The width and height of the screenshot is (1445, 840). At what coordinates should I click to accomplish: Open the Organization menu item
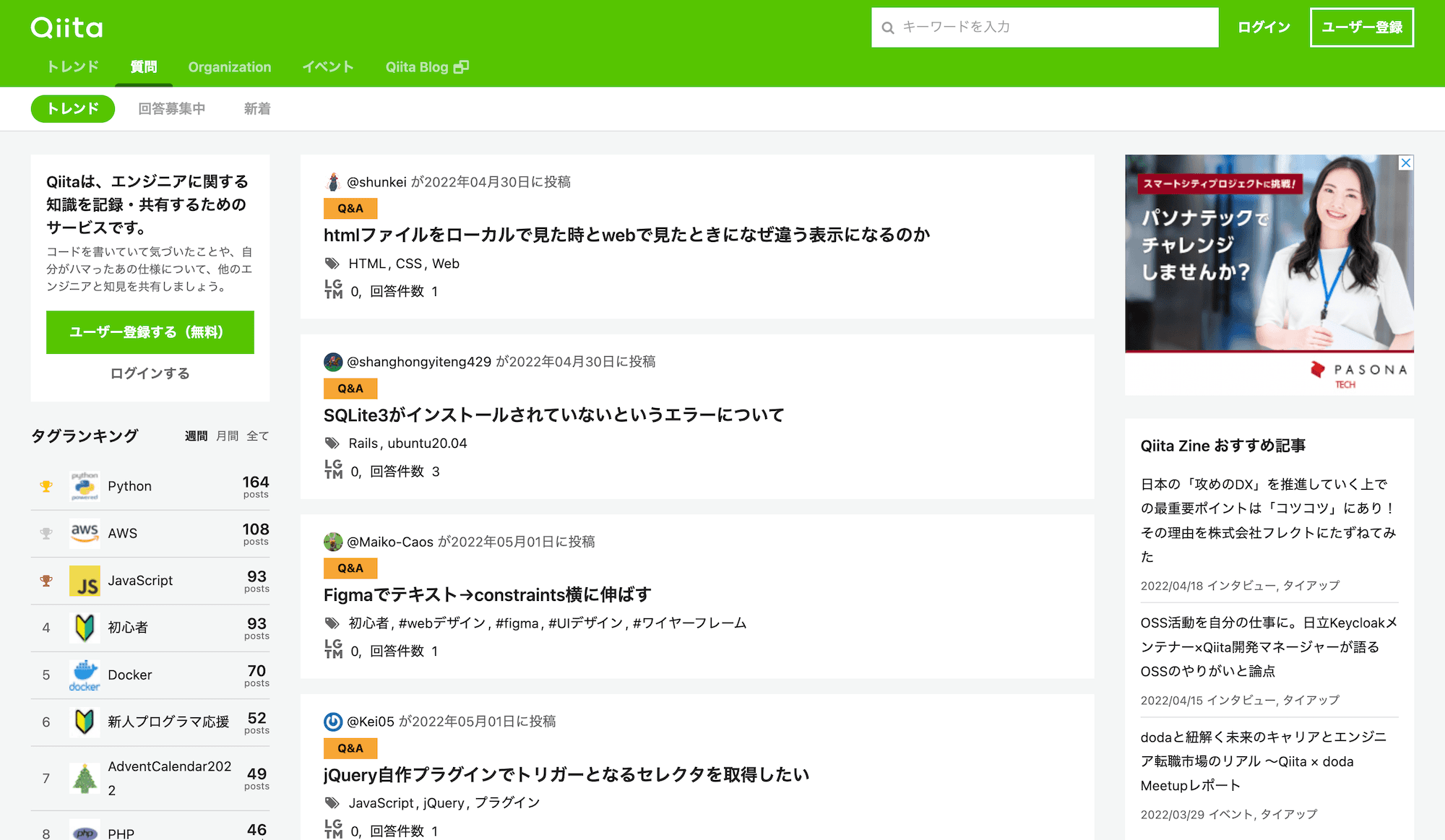click(230, 67)
